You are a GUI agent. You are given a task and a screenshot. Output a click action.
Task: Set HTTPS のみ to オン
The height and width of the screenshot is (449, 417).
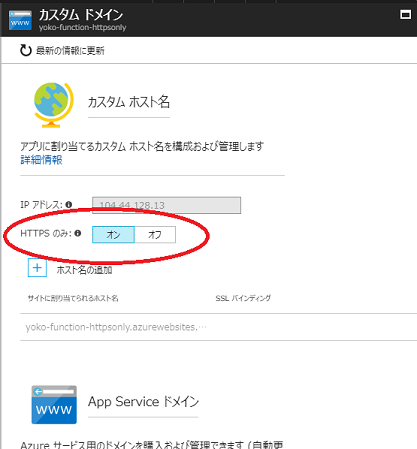[x=113, y=235]
